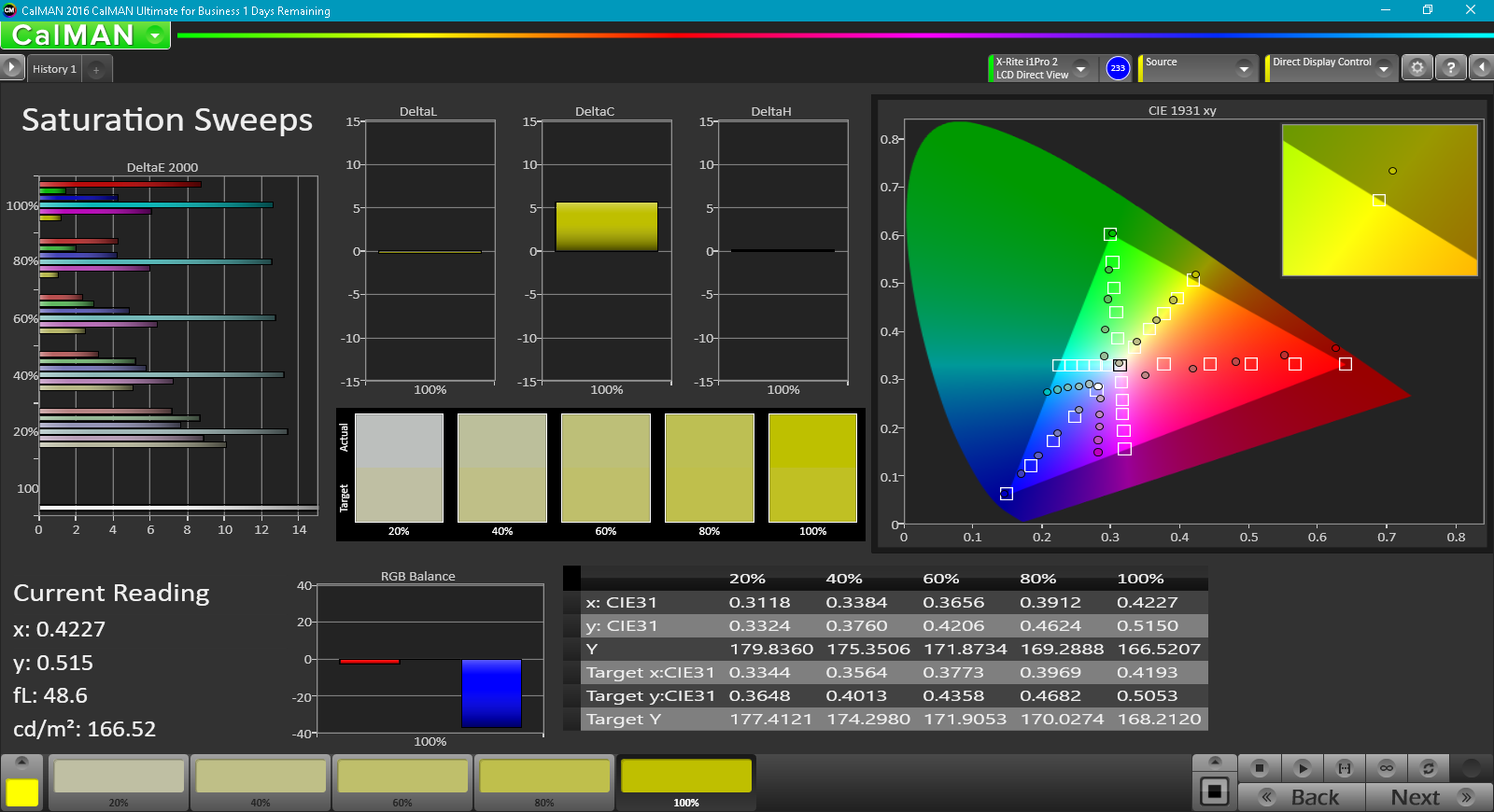The height and width of the screenshot is (812, 1494).
Task: Click the 20% Actual/Target comparison patch
Action: click(x=399, y=468)
